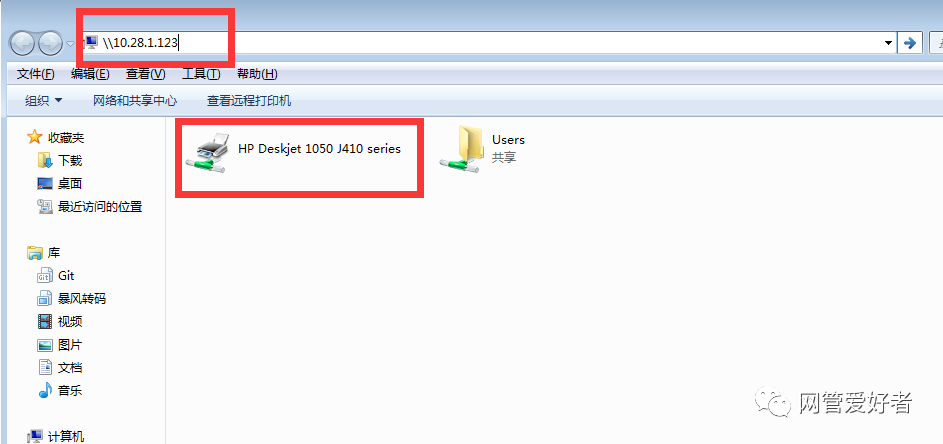Image resolution: width=943 pixels, height=444 pixels.
Task: Open the 组织 dropdown in the toolbar
Action: pyautogui.click(x=43, y=100)
